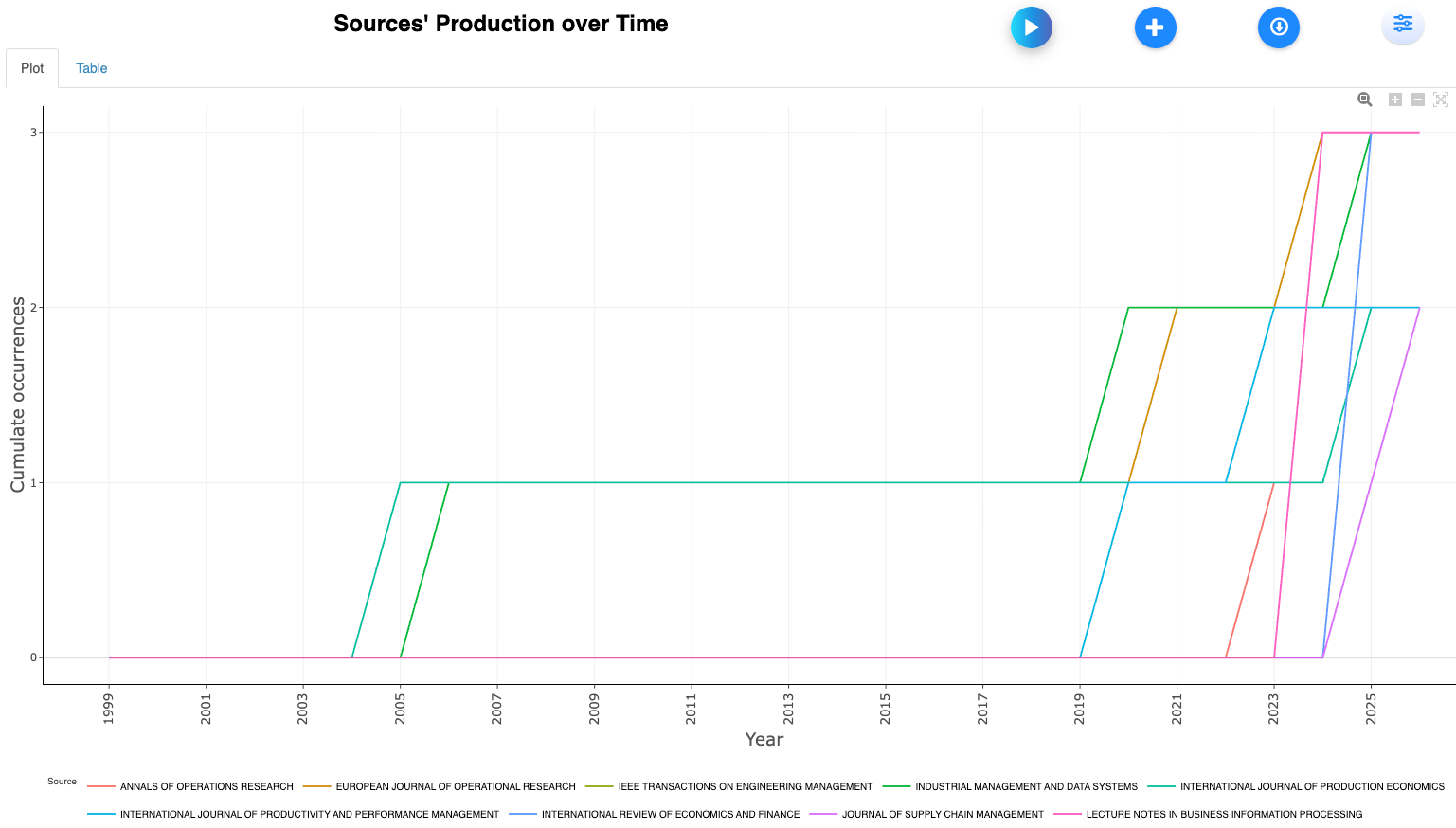Hide the Annals of Operations Research trace
Screen dimensions: 1456x828
pyautogui.click(x=207, y=786)
